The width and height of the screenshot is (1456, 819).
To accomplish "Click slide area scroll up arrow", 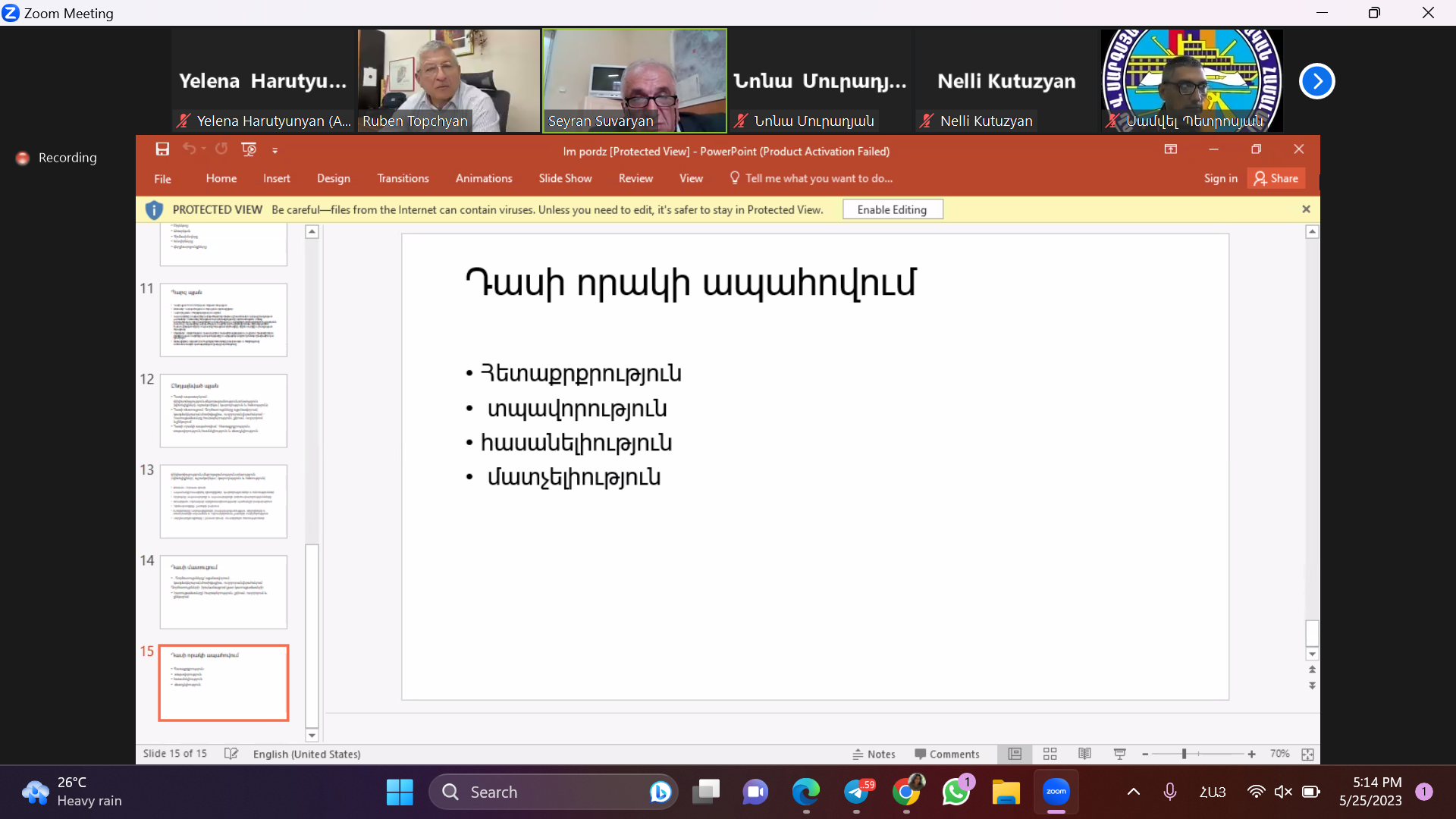I will pyautogui.click(x=1312, y=232).
